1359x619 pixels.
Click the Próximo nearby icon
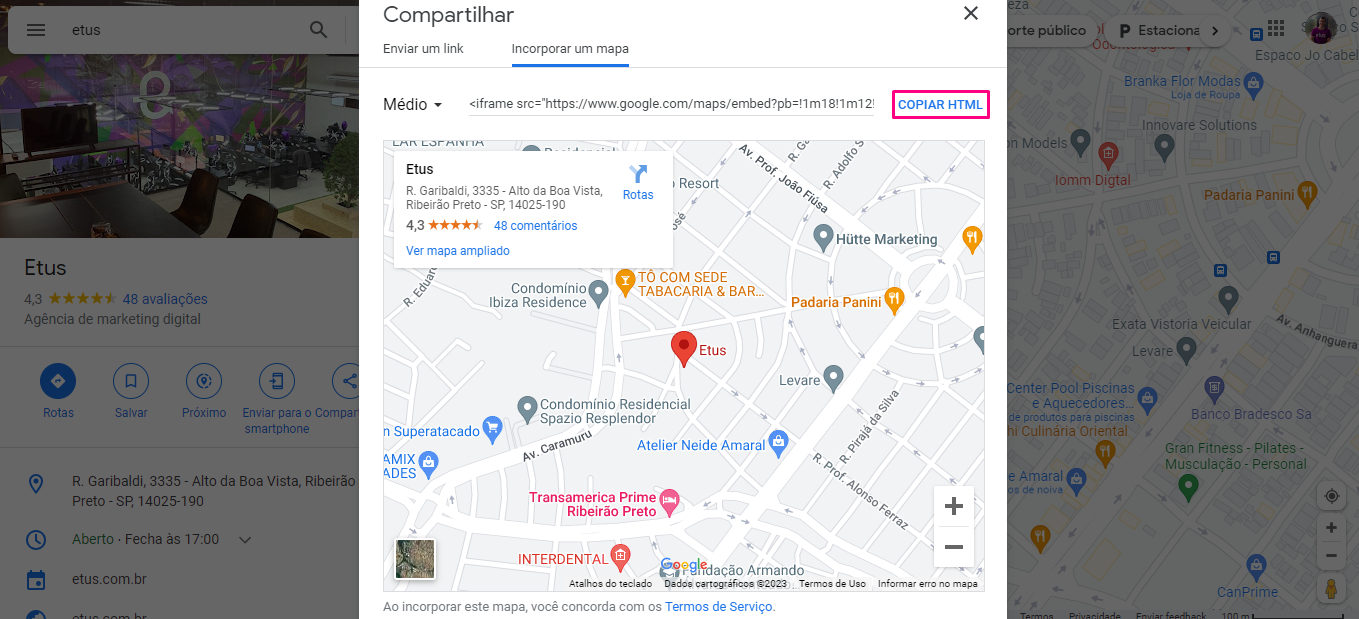coord(204,381)
